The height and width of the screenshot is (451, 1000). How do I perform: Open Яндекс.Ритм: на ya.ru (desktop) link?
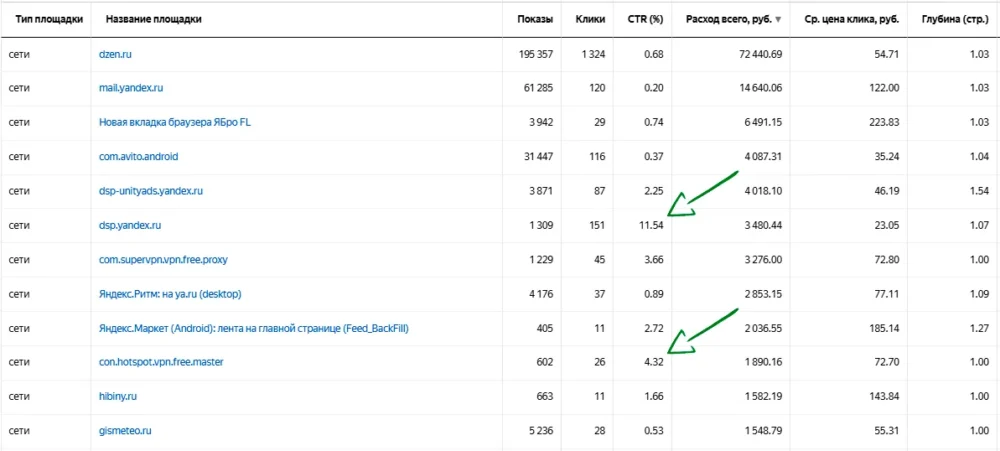tap(170, 294)
